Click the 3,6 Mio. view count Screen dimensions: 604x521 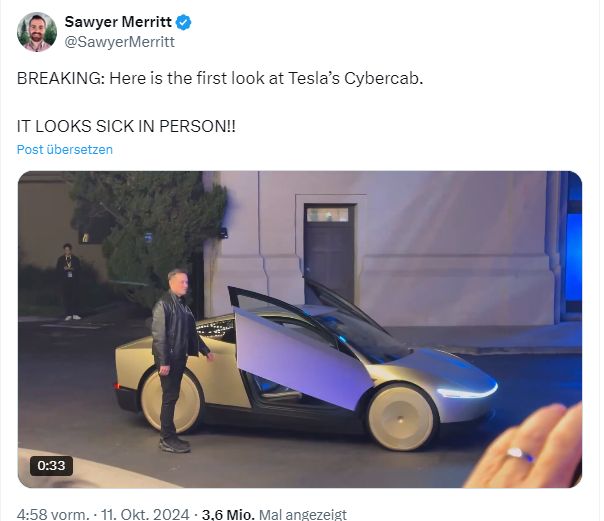(x=228, y=514)
